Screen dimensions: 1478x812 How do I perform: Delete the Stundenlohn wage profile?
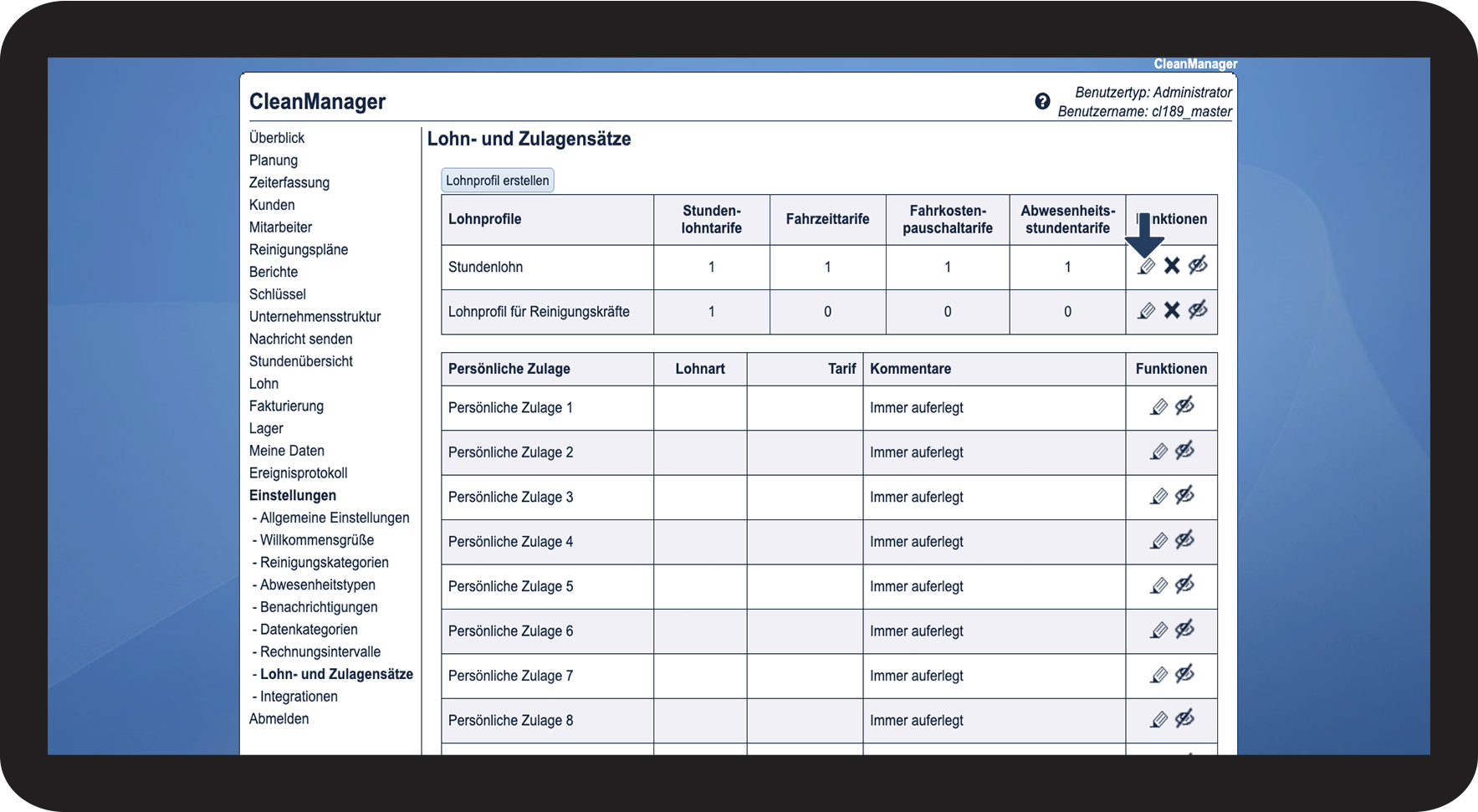1172,266
